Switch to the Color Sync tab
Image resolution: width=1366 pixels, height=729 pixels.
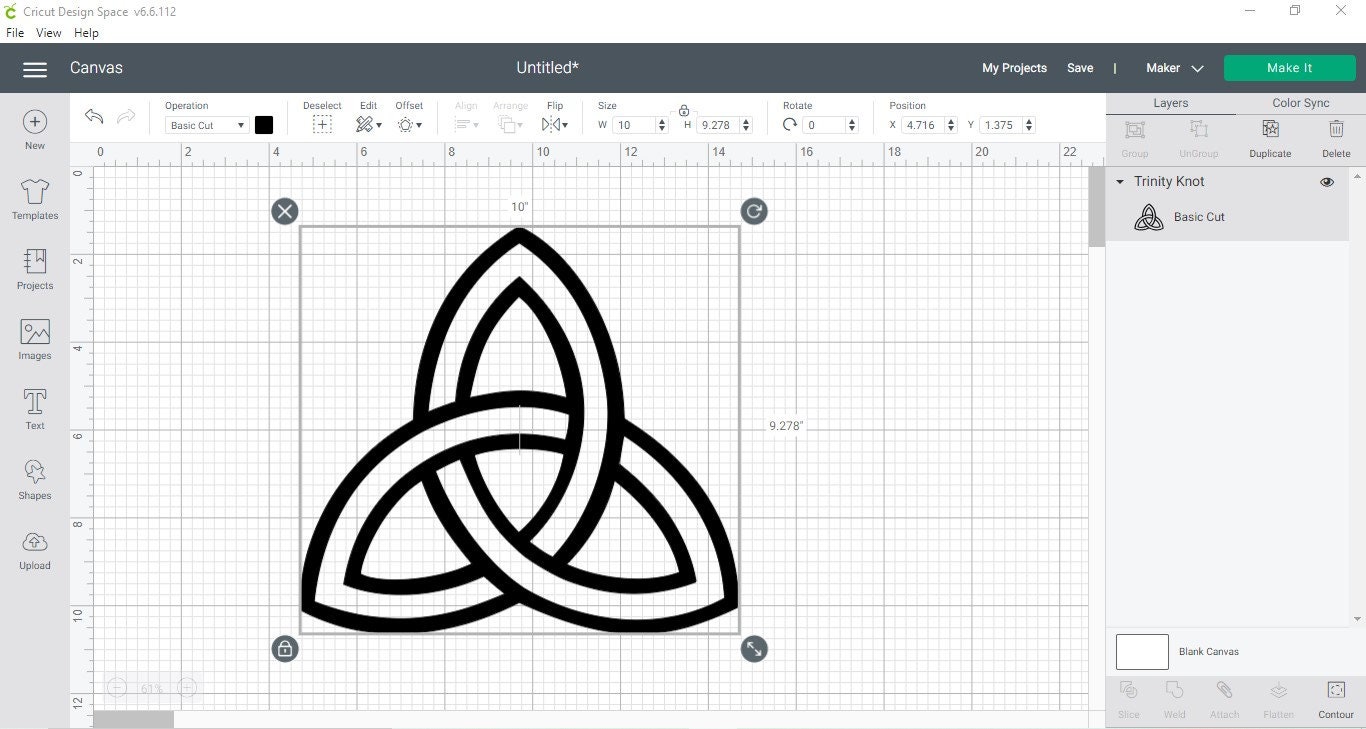point(1300,102)
